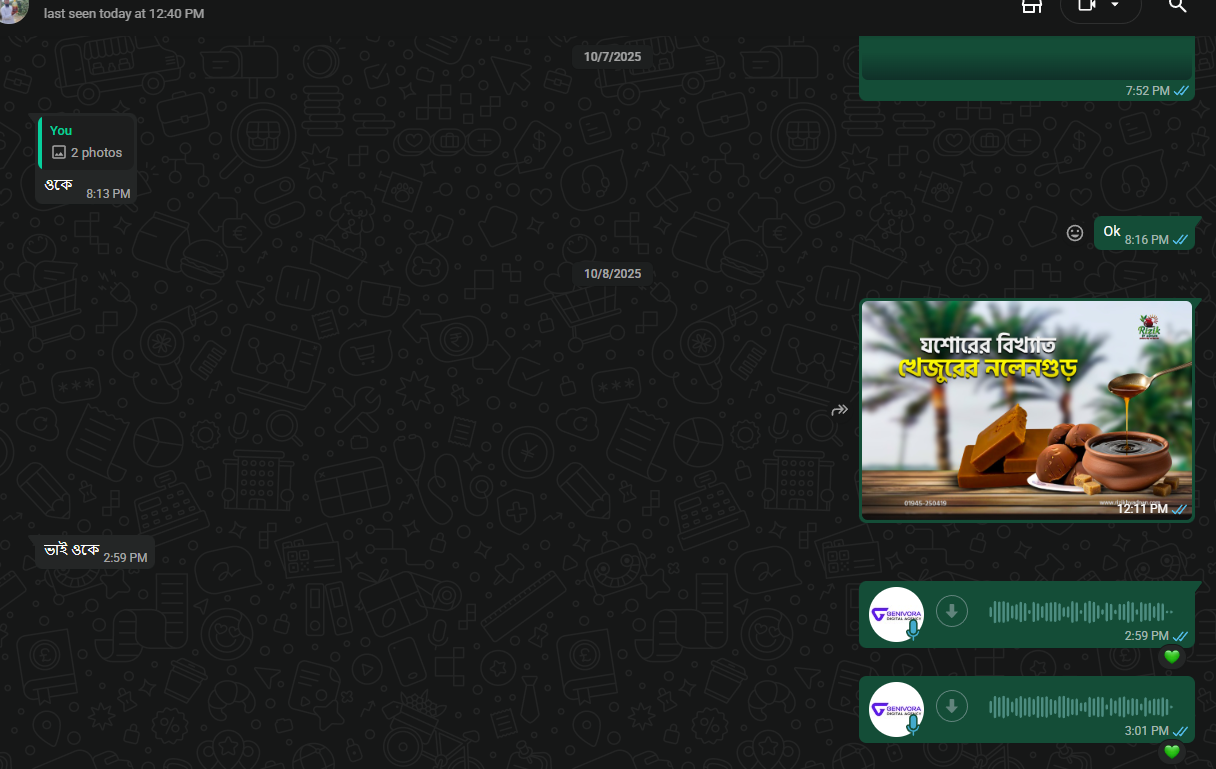
Task: Click the GENIVORA avatar on the 2:59 PM voice note
Action: (896, 611)
